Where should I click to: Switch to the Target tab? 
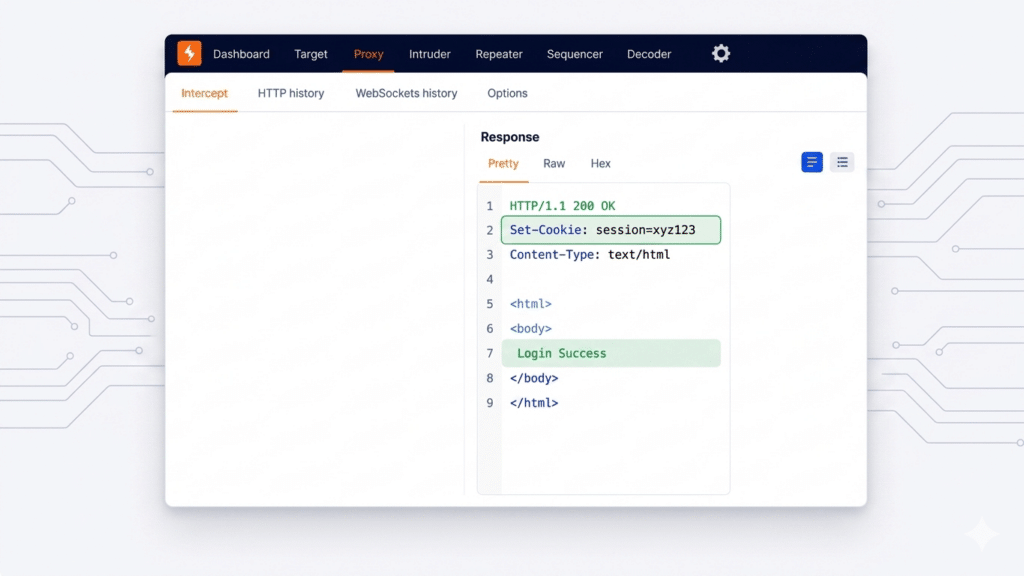click(311, 54)
